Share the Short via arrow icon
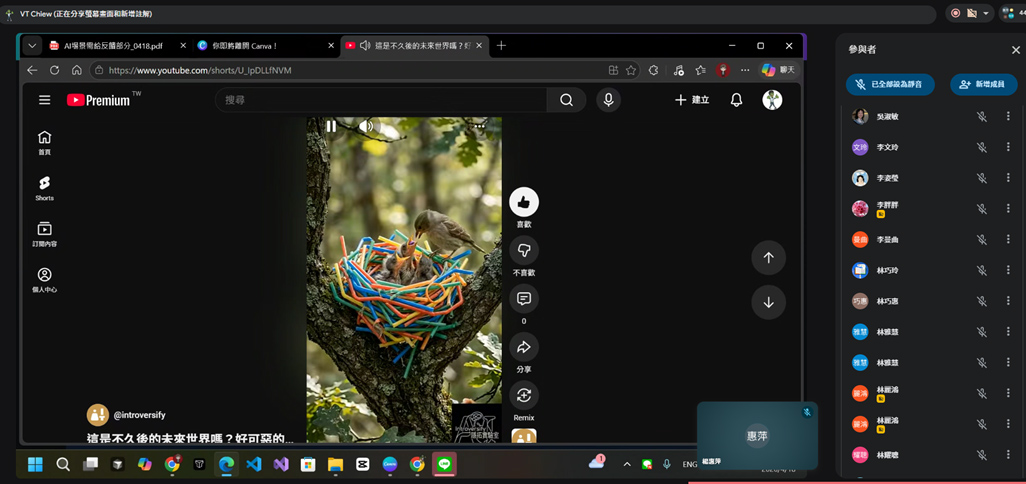Image resolution: width=1026 pixels, height=484 pixels. pos(523,347)
